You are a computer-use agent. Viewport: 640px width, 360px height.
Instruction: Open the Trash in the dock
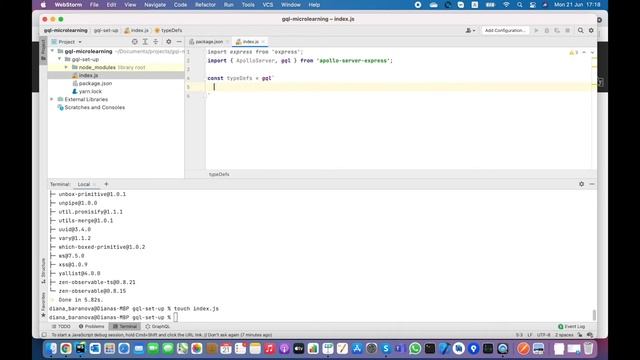tap(588, 349)
